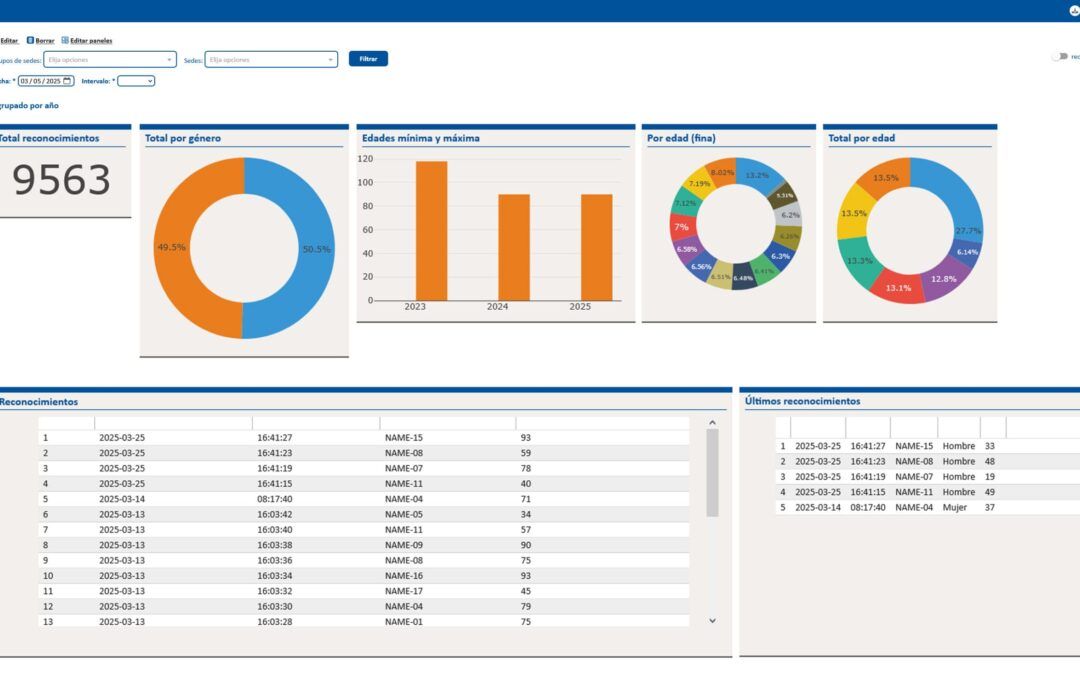This screenshot has height=675, width=1080.
Task: Click the 2023 bar in ages chart
Action: (431, 231)
